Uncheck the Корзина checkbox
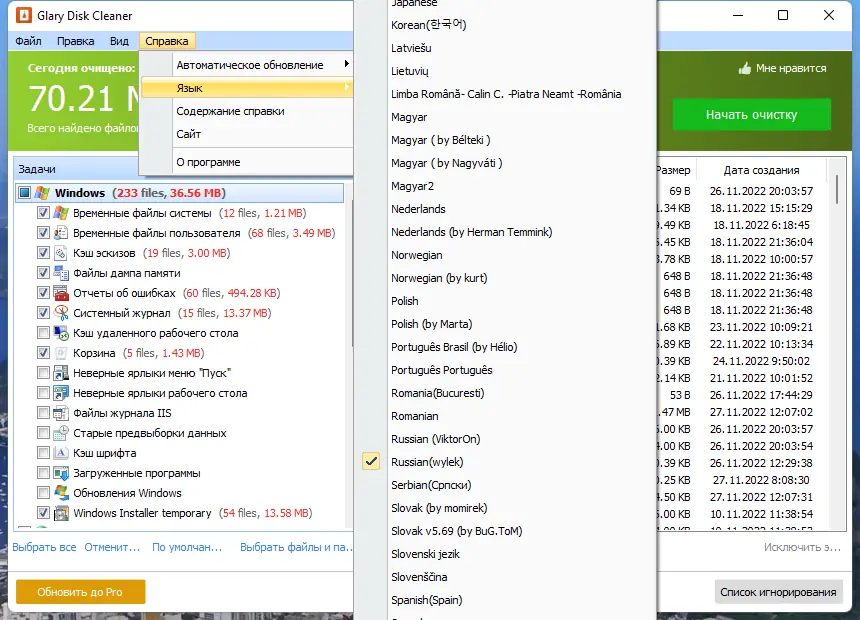 [43, 353]
